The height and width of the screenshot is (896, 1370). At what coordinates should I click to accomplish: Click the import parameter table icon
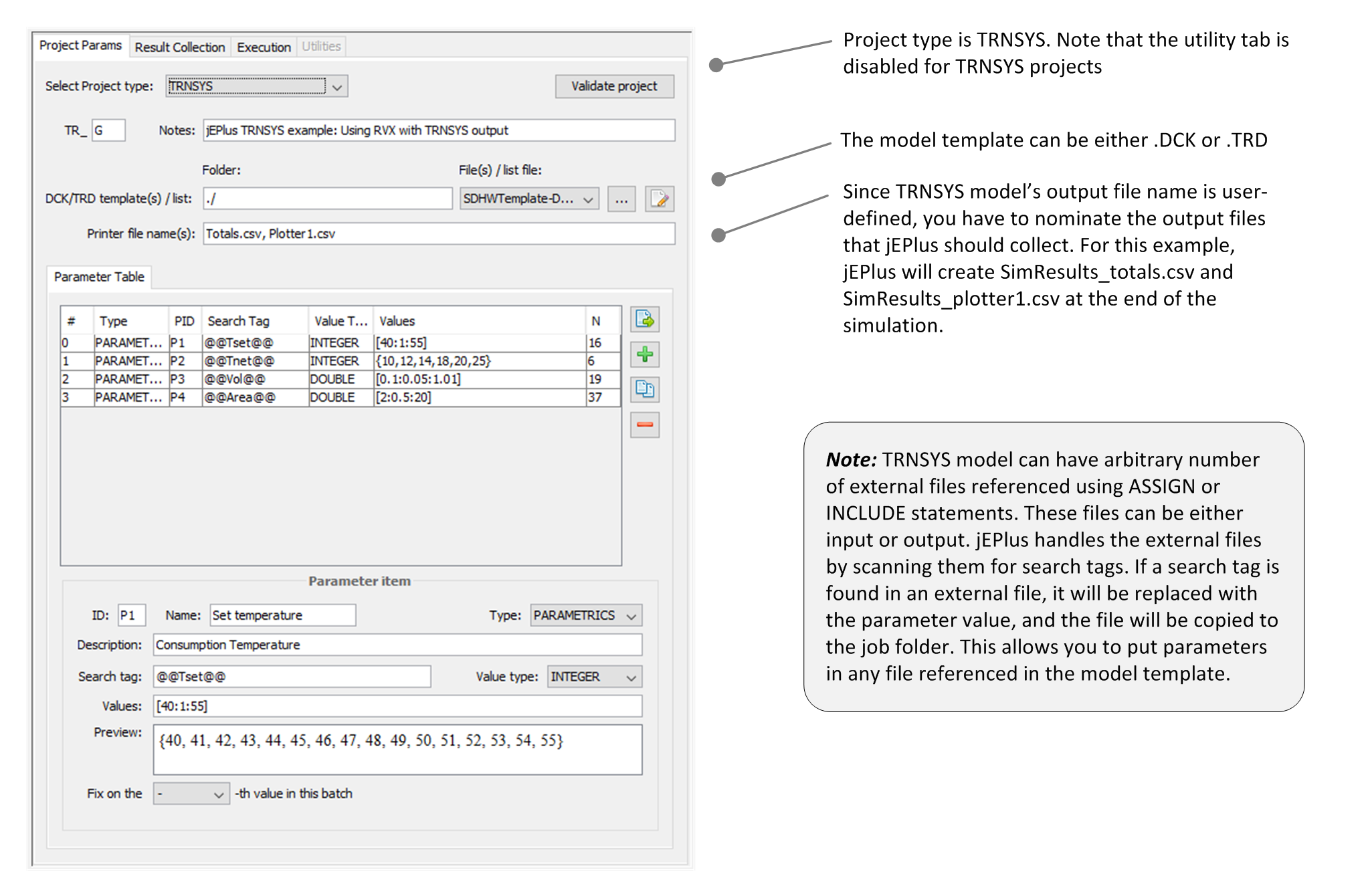[x=645, y=320]
